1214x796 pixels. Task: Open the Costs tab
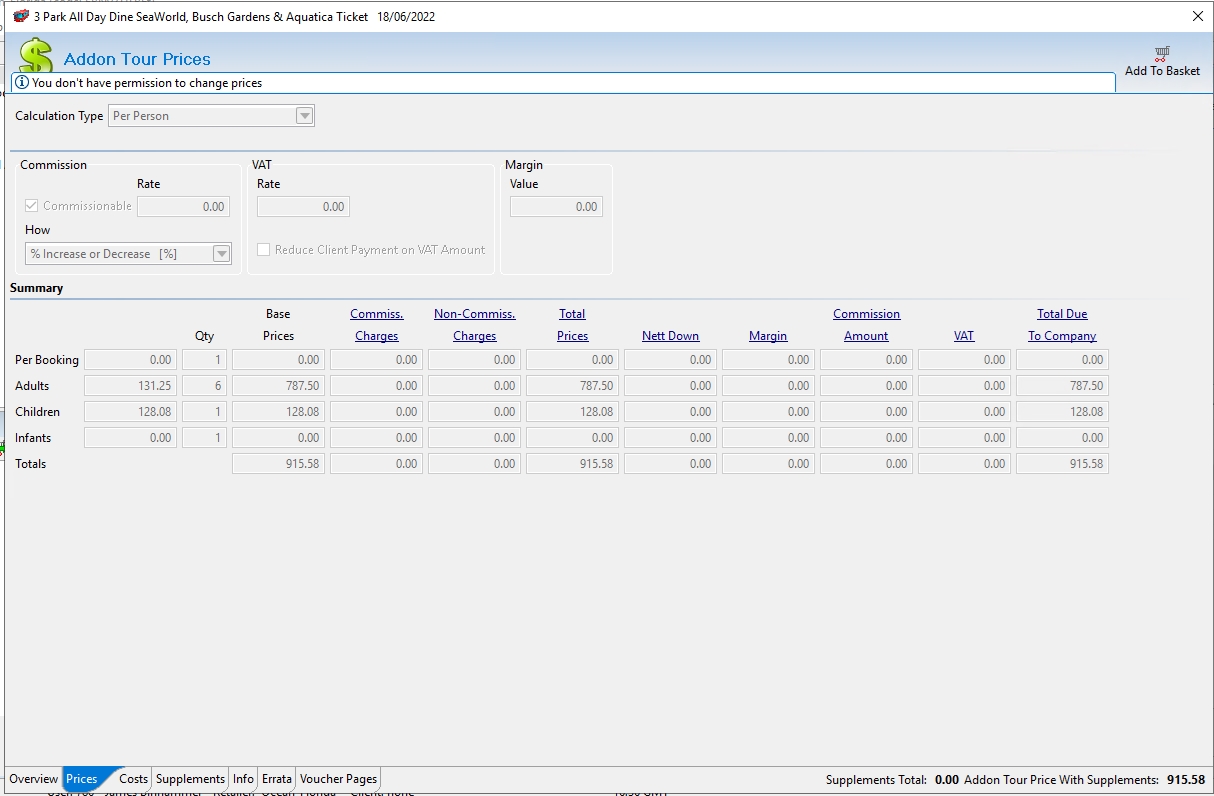tap(133, 779)
